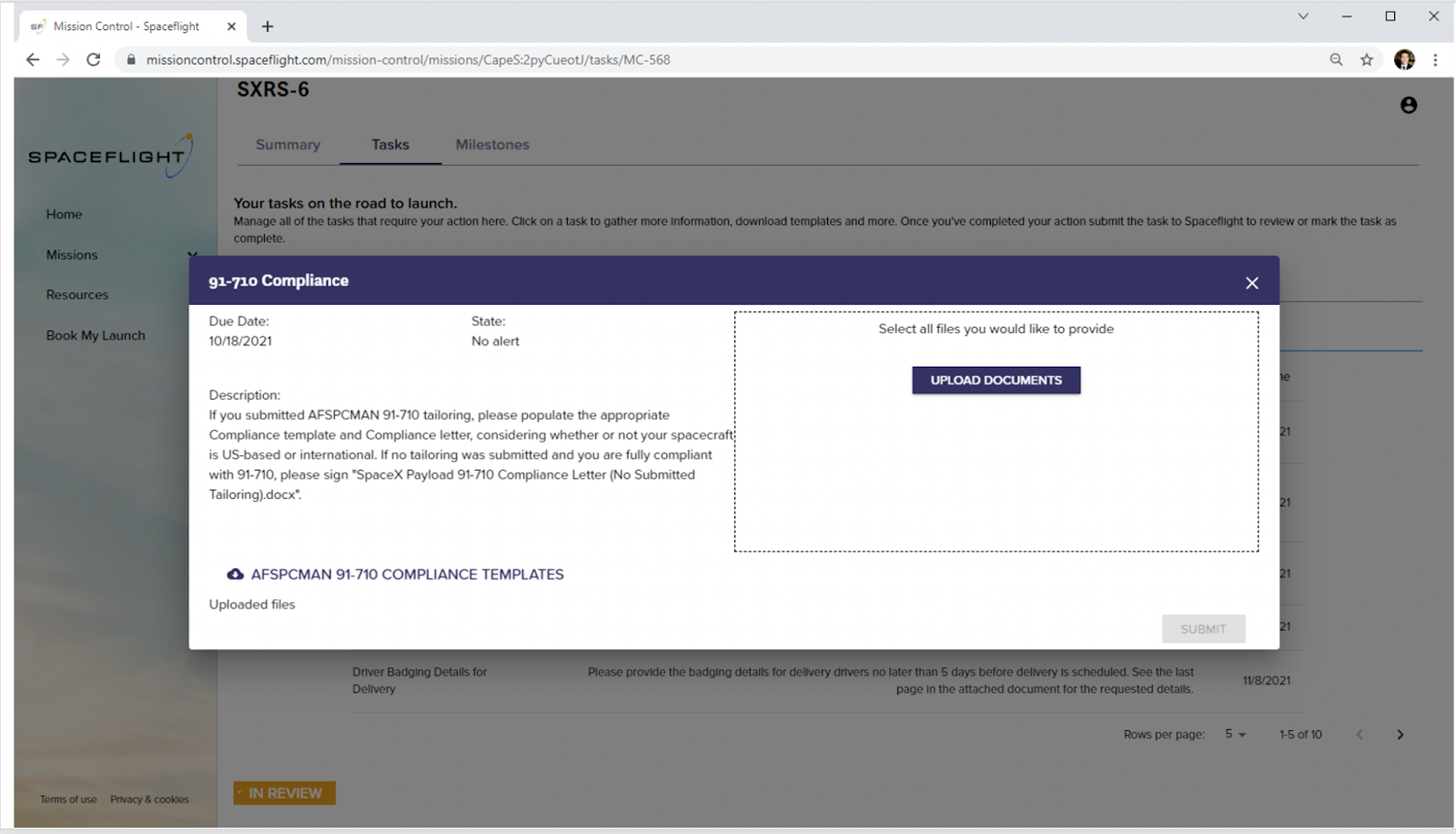Reload the page
The width and height of the screenshot is (1456, 834).
[x=93, y=60]
